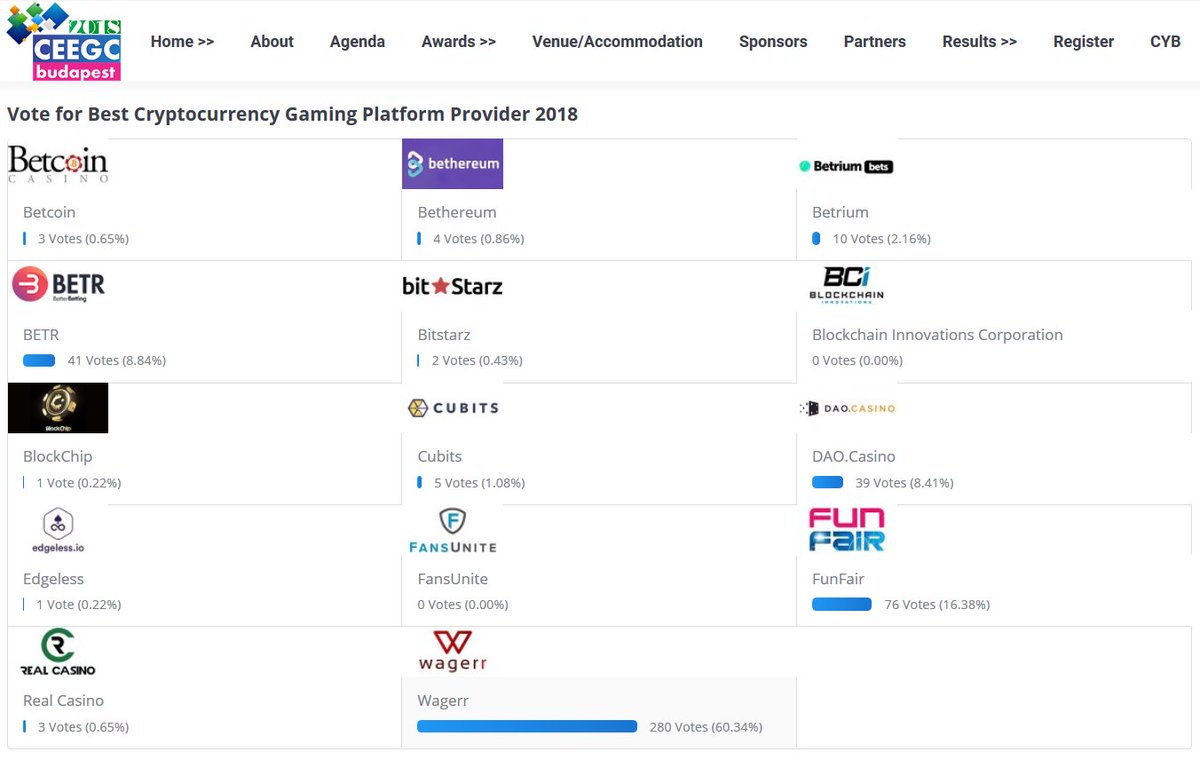Click the '280 Votes (60.34%)' text

[x=706, y=727]
